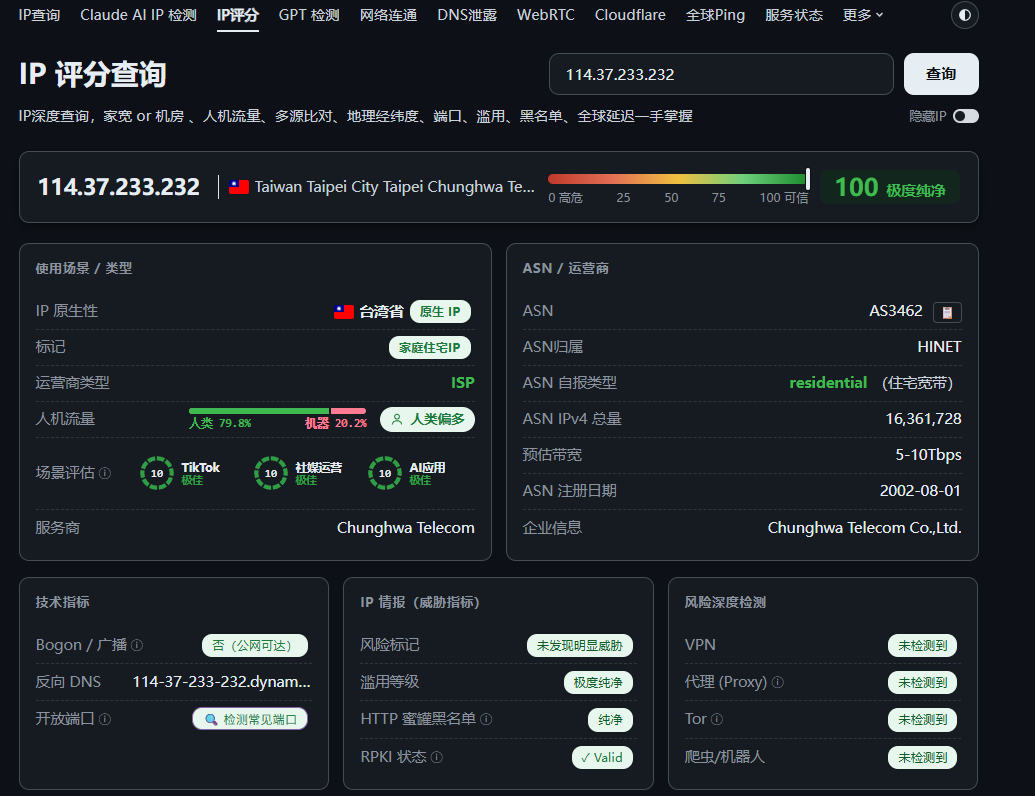Click the 社媒运营 score ring icon
Viewport: 1035px width, 796px height.
(x=271, y=473)
